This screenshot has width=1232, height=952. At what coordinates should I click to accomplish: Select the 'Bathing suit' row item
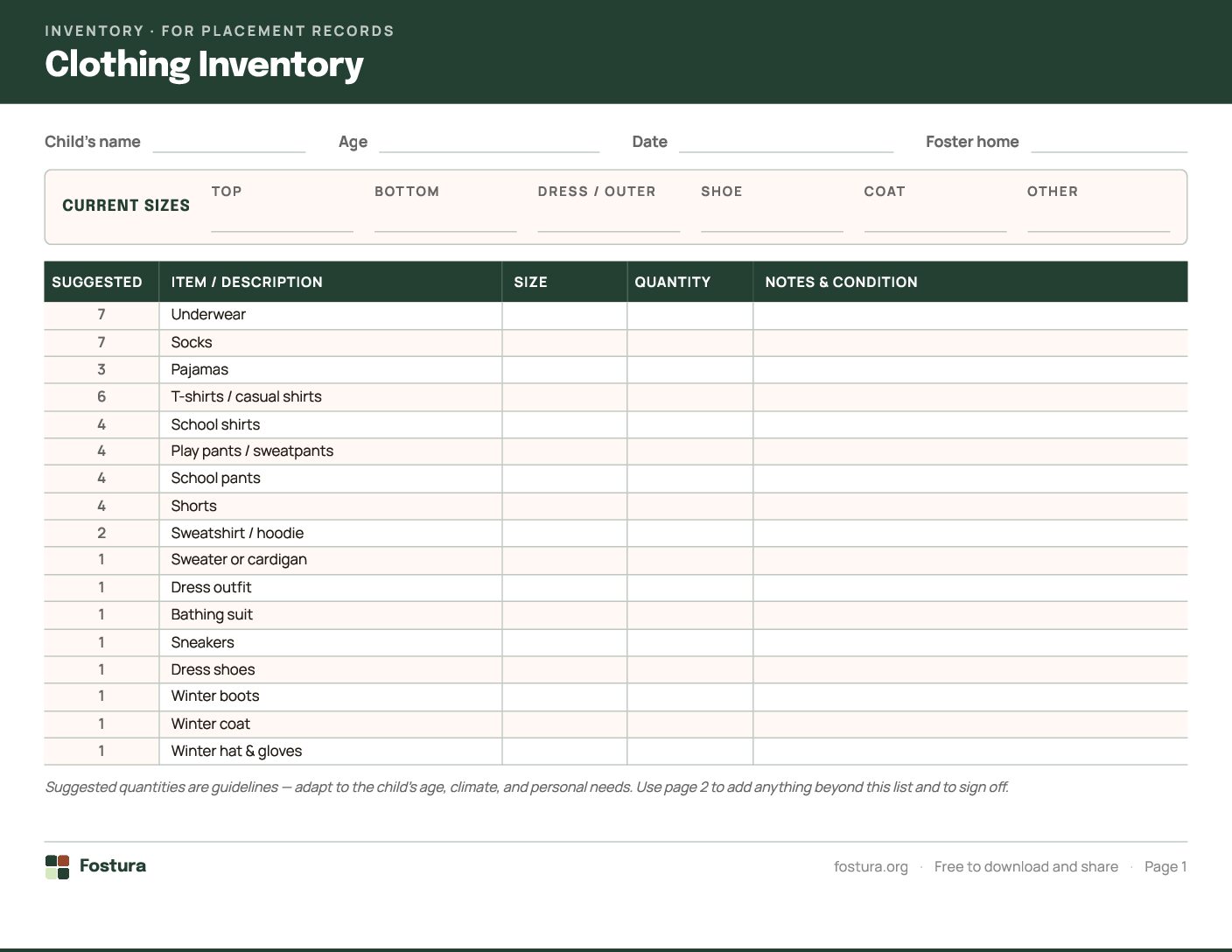(x=212, y=614)
